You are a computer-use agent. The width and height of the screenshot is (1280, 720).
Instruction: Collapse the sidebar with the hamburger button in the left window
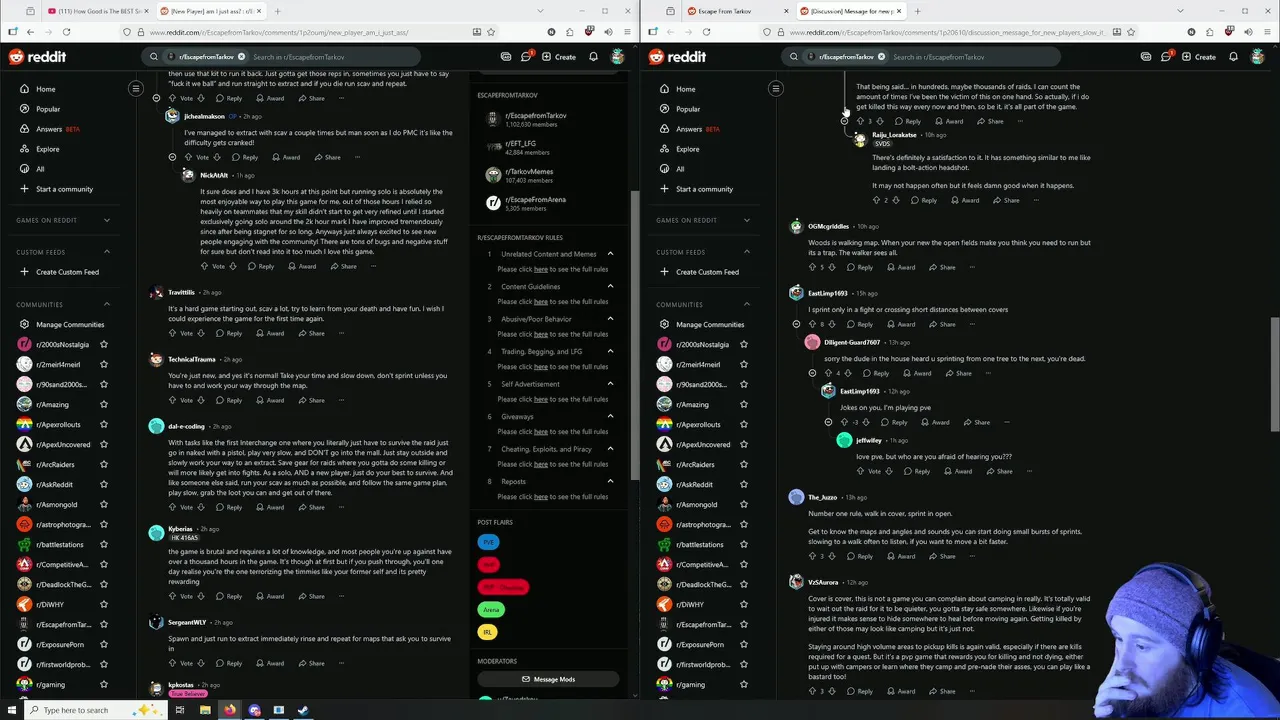tap(135, 89)
